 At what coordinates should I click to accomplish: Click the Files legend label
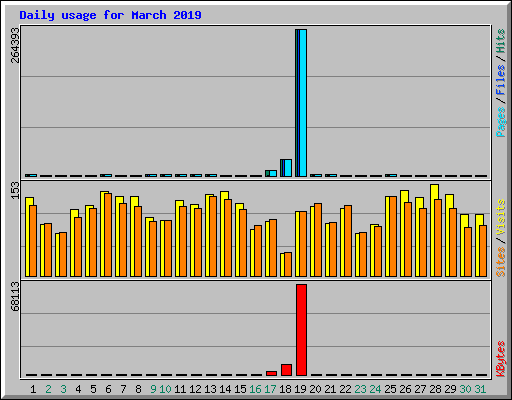(501, 80)
